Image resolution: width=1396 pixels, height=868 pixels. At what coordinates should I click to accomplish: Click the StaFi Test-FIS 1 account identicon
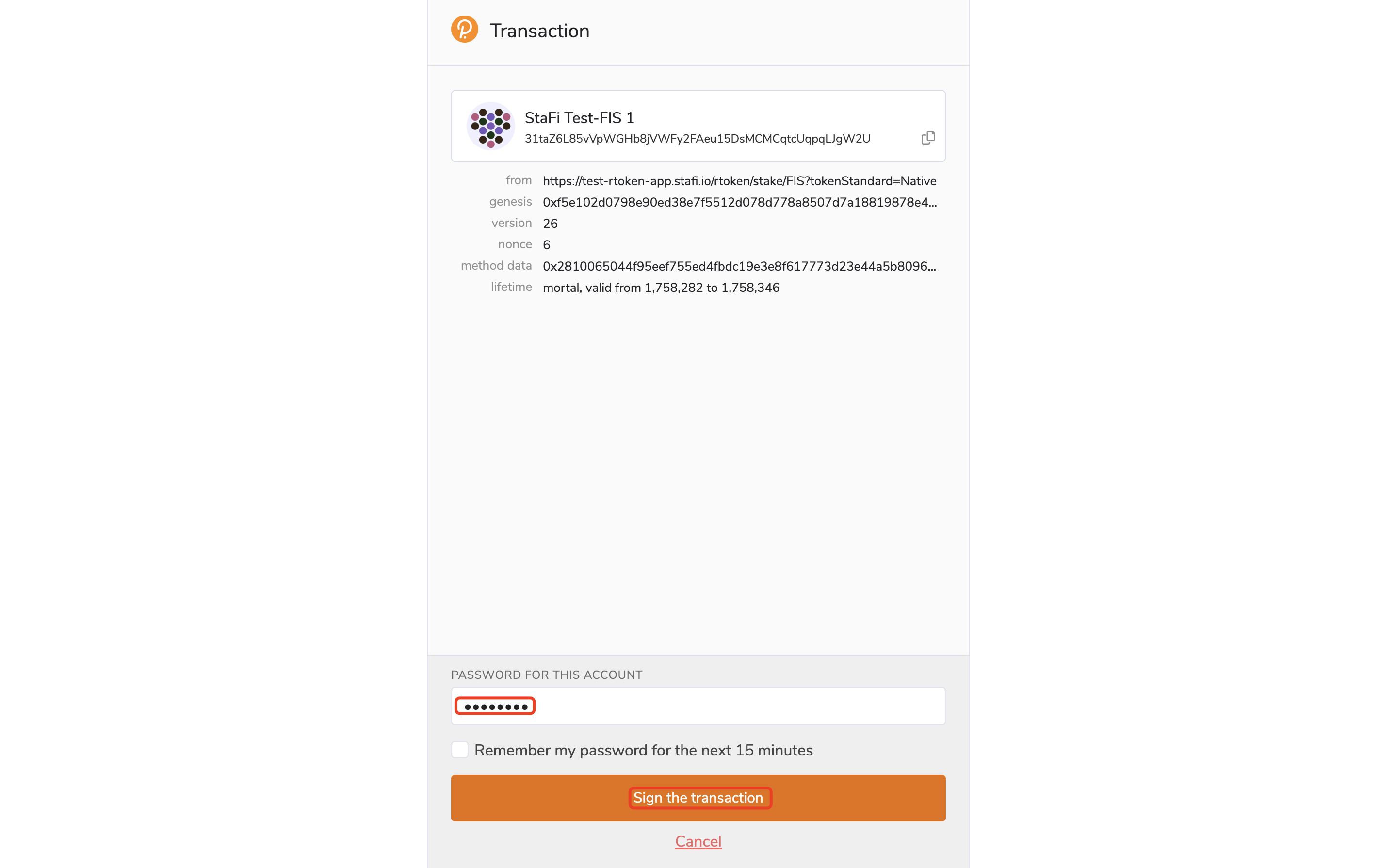coord(490,126)
